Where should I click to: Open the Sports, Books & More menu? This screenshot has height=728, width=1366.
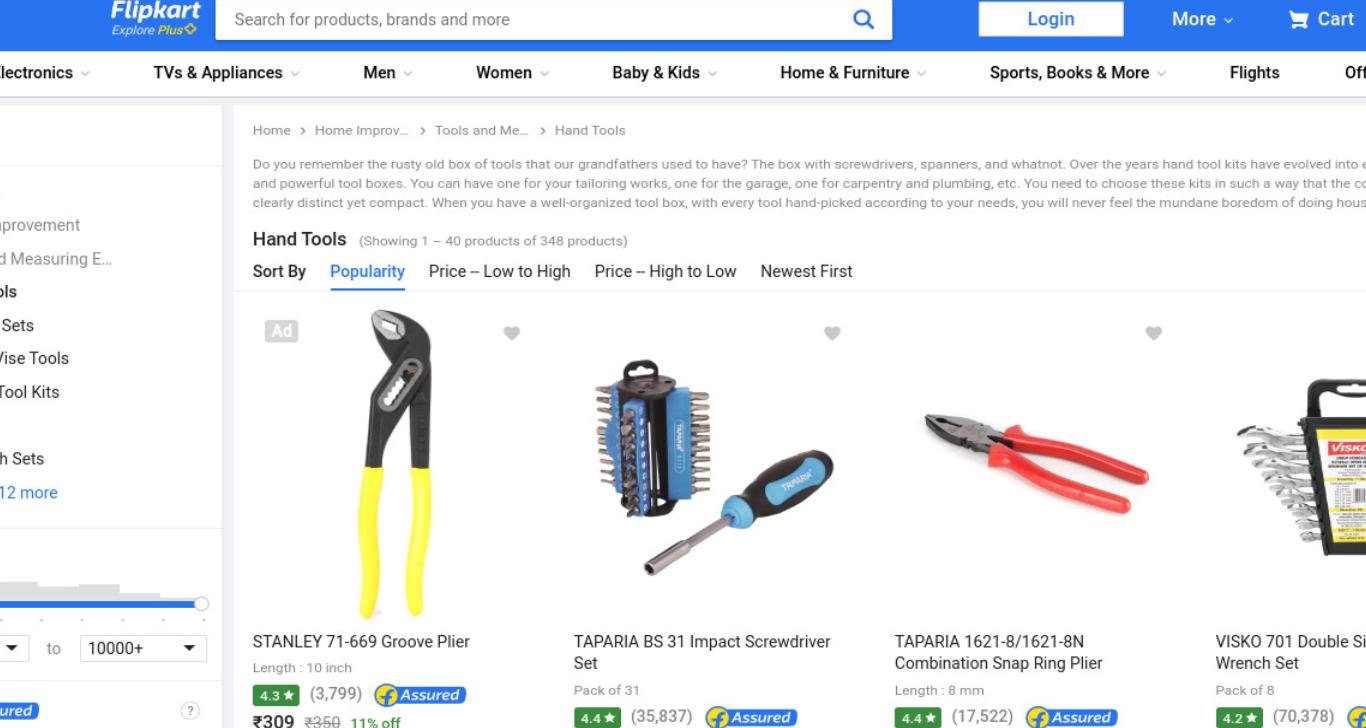point(1078,72)
